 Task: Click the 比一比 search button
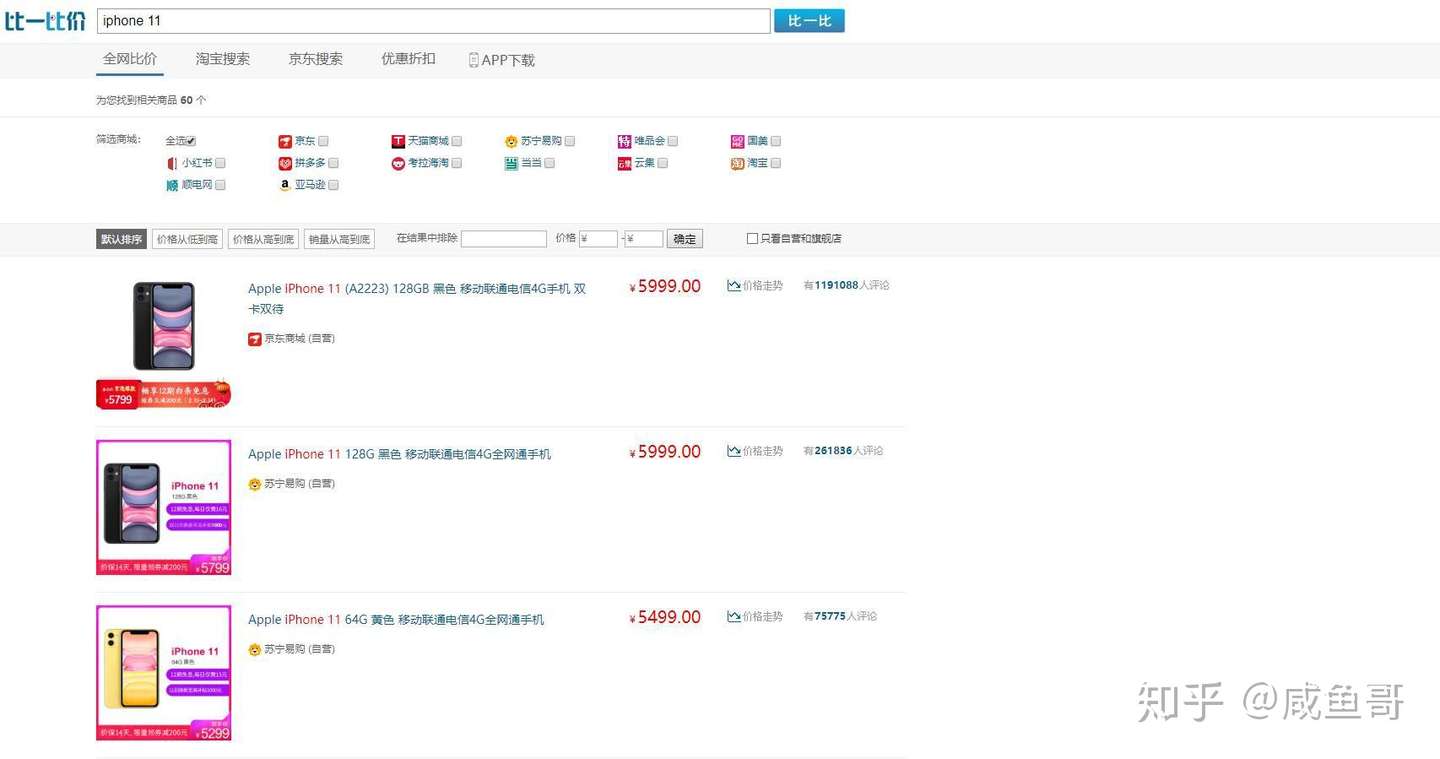(x=809, y=21)
